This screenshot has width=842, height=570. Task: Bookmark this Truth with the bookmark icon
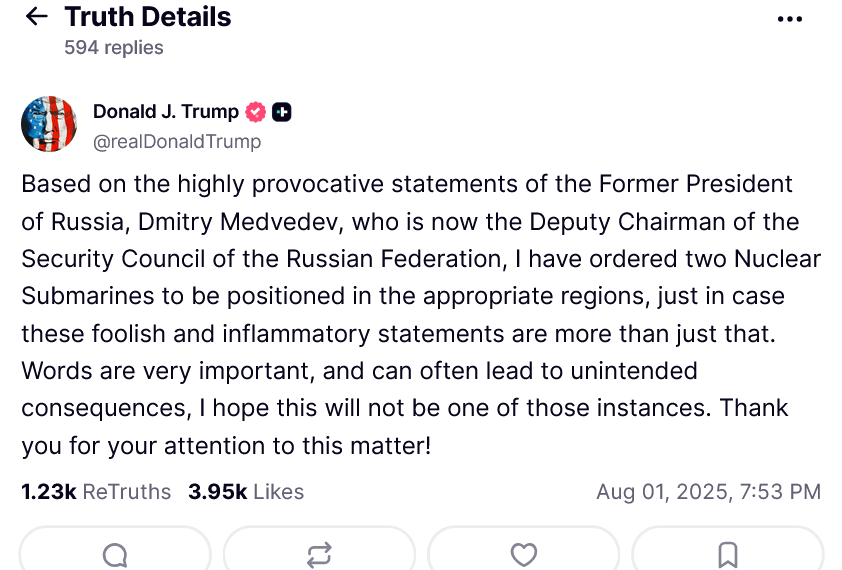(x=728, y=554)
